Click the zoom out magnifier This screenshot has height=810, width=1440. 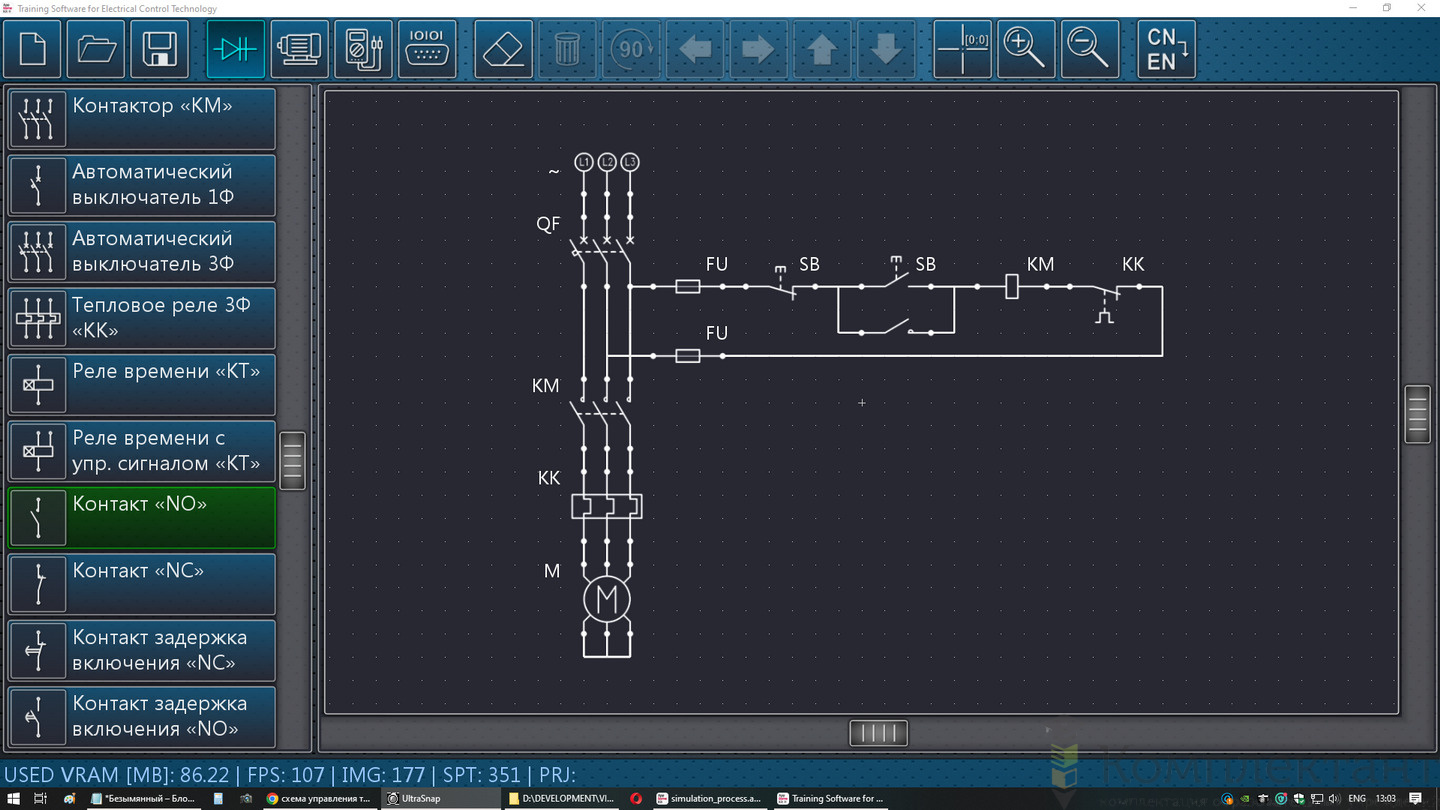1089,49
